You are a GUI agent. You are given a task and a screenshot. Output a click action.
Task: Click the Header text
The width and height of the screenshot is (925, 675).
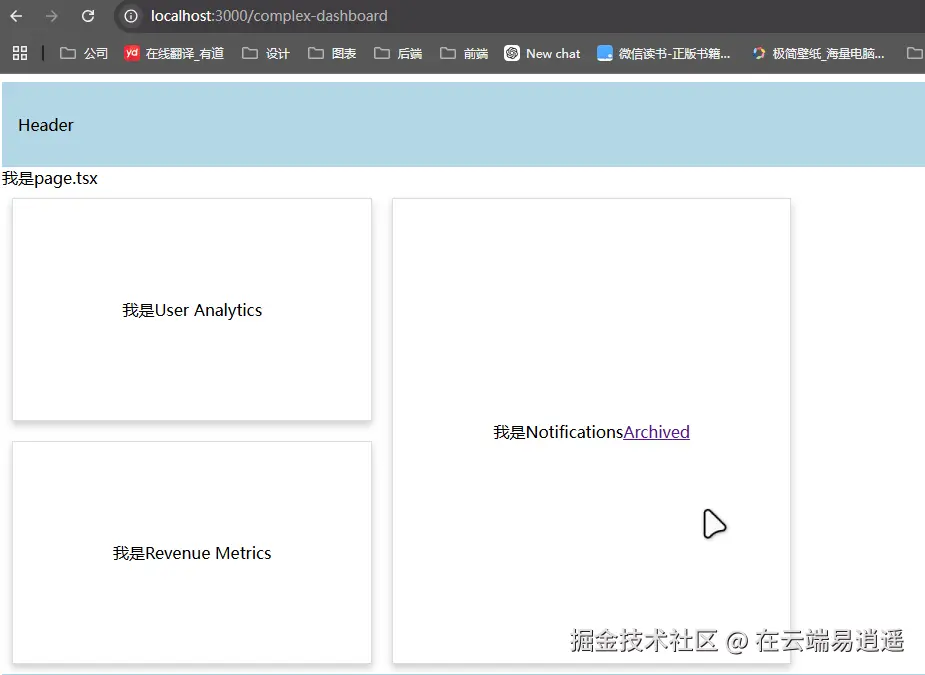pyautogui.click(x=46, y=125)
